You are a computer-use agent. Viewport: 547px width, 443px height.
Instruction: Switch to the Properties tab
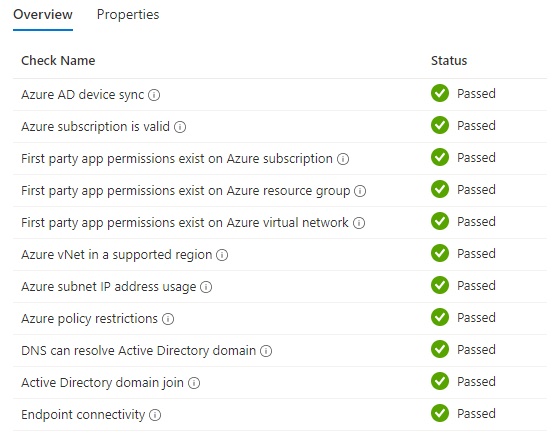(x=128, y=15)
